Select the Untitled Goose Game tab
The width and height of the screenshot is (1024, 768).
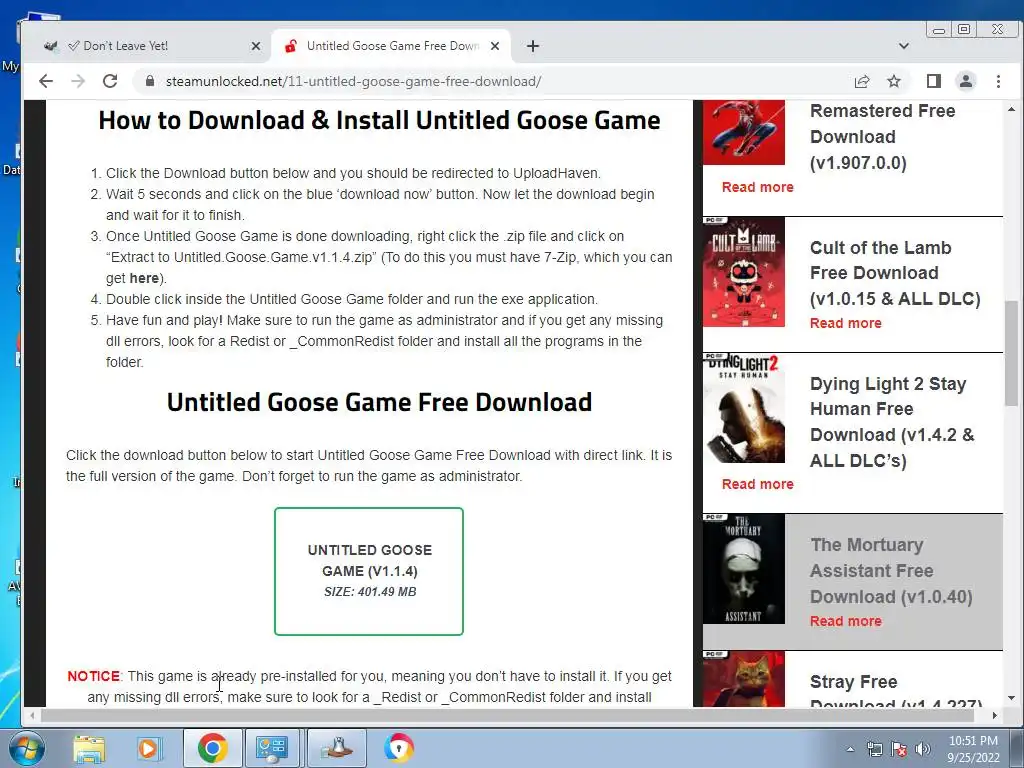392,46
